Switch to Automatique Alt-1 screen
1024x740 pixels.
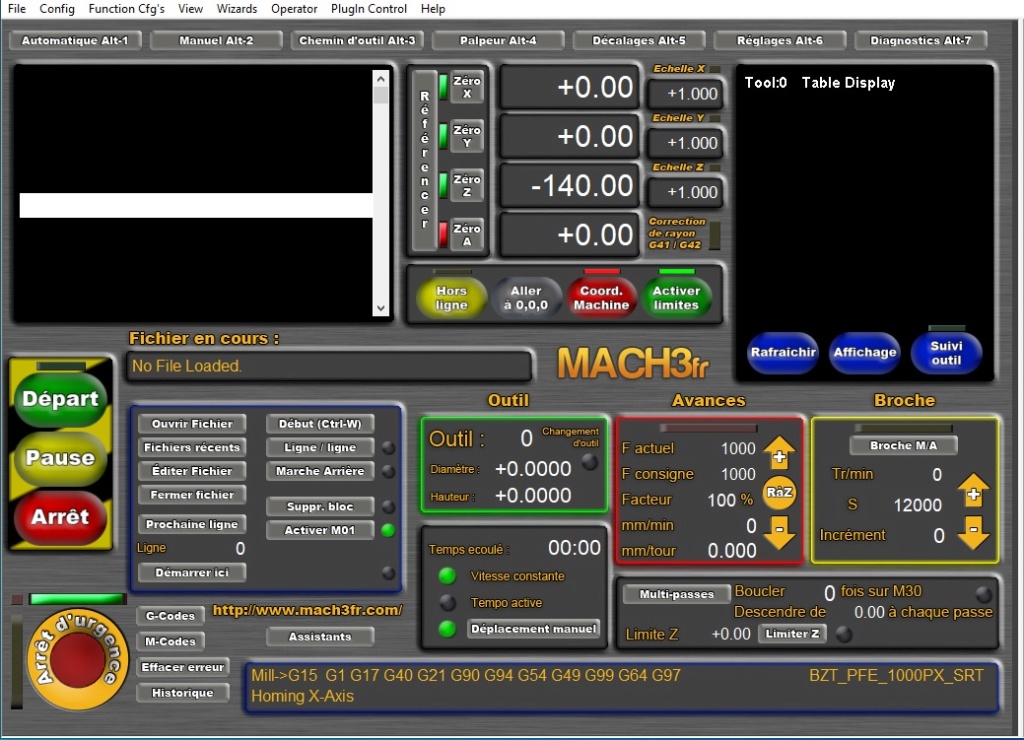point(74,40)
